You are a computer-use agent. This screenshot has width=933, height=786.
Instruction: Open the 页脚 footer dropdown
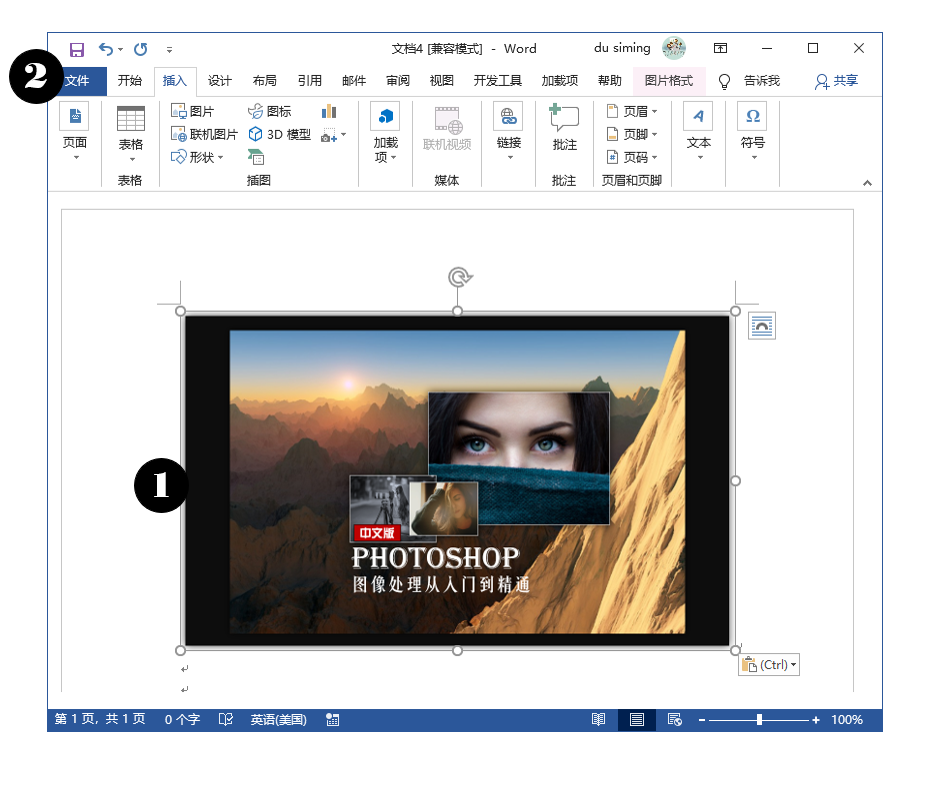point(632,134)
